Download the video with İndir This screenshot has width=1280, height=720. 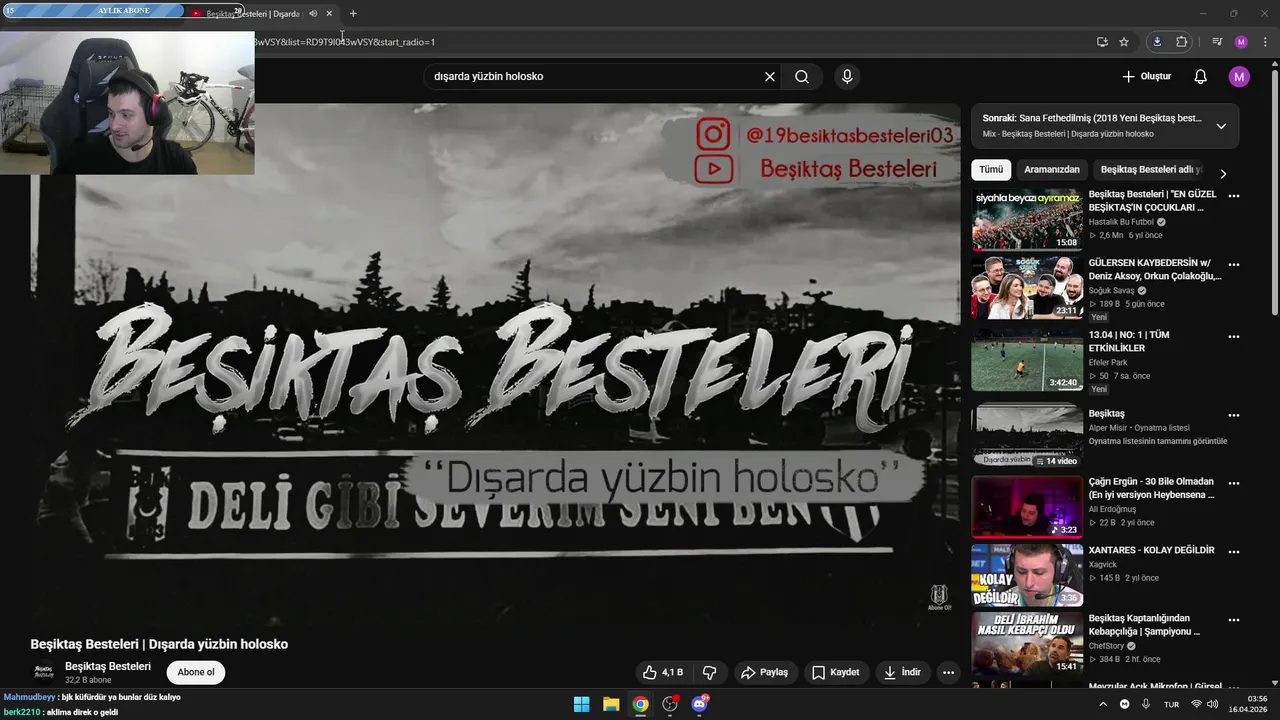click(902, 672)
